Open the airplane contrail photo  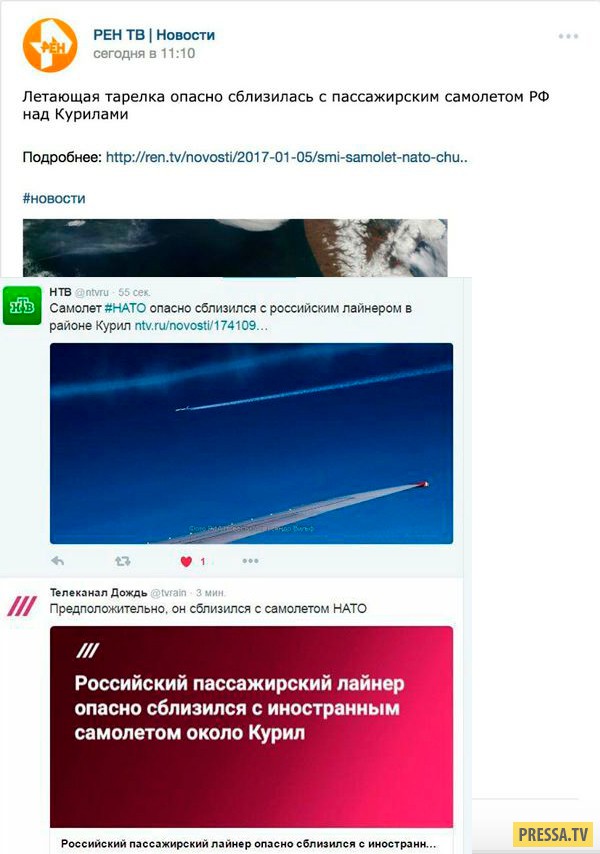(x=252, y=443)
